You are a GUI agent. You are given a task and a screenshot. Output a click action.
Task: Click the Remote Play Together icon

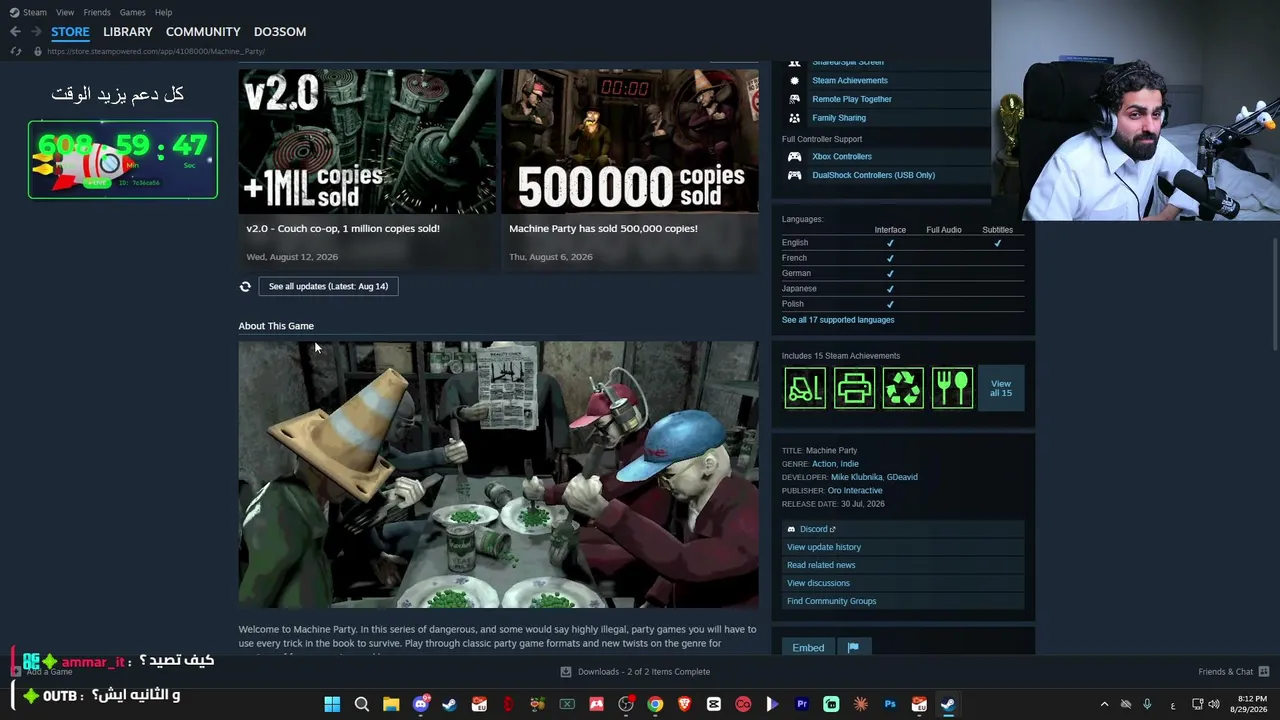[794, 99]
